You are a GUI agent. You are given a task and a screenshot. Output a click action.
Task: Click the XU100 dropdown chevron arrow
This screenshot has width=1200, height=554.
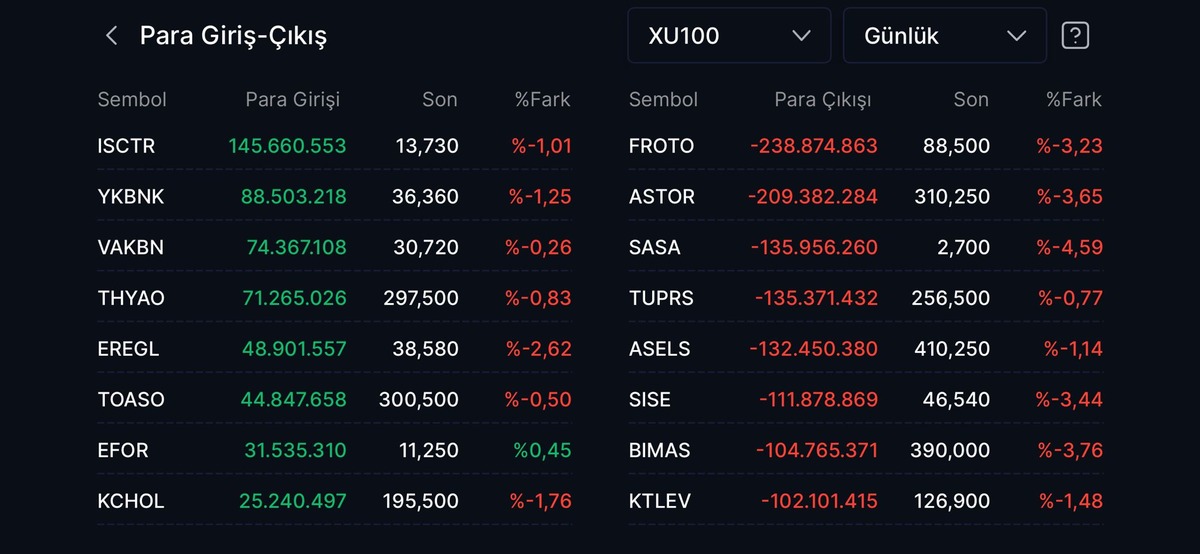801,36
